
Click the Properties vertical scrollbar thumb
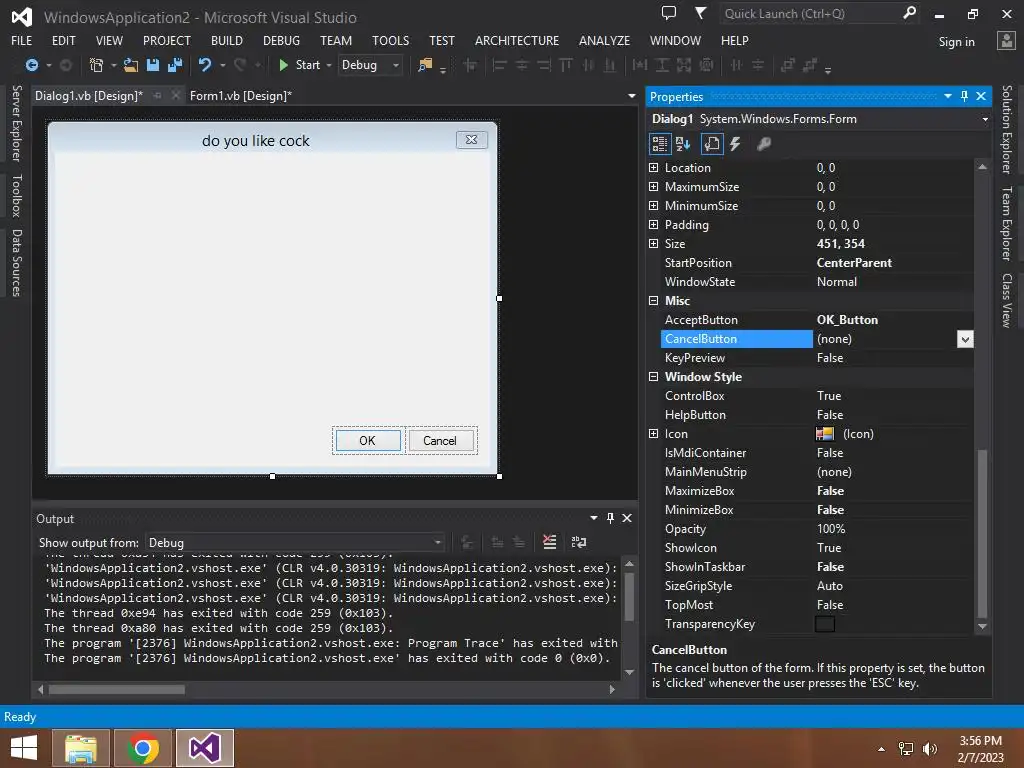coord(982,534)
